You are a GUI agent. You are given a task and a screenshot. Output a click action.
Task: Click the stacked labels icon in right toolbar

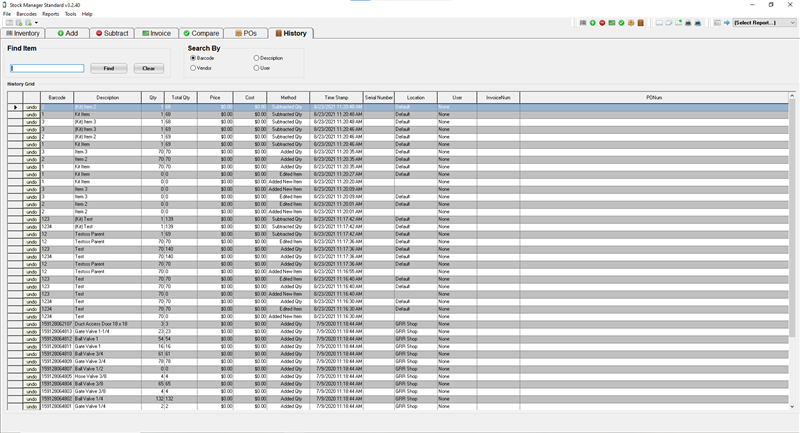pyautogui.click(x=669, y=23)
